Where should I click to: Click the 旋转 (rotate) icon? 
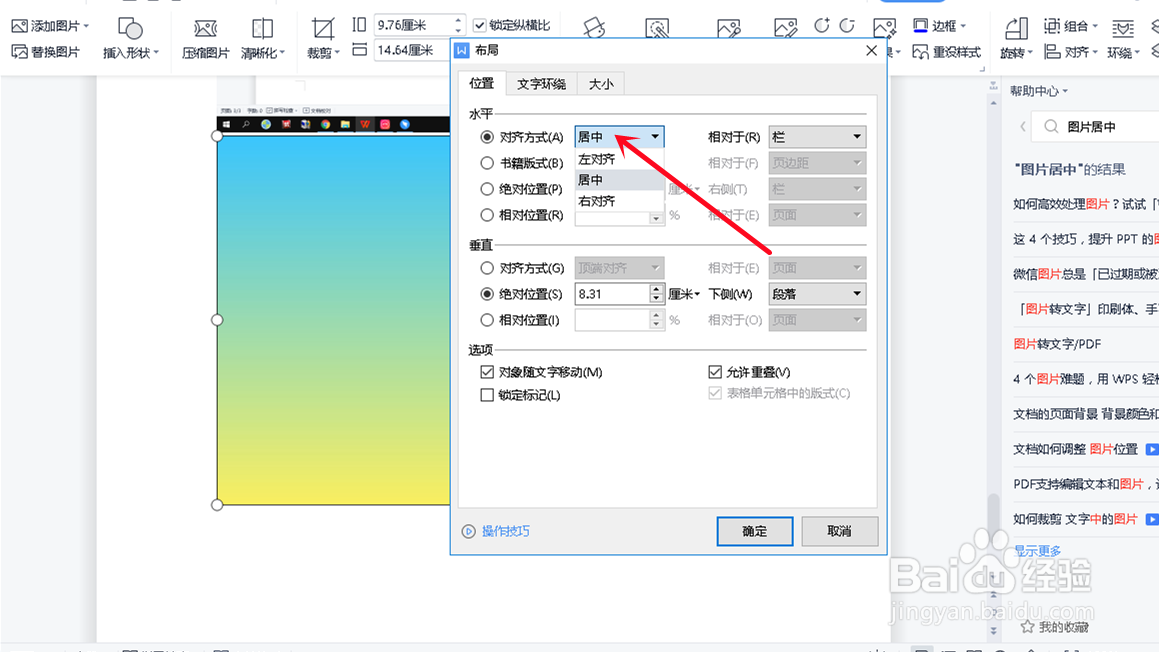point(1016,29)
